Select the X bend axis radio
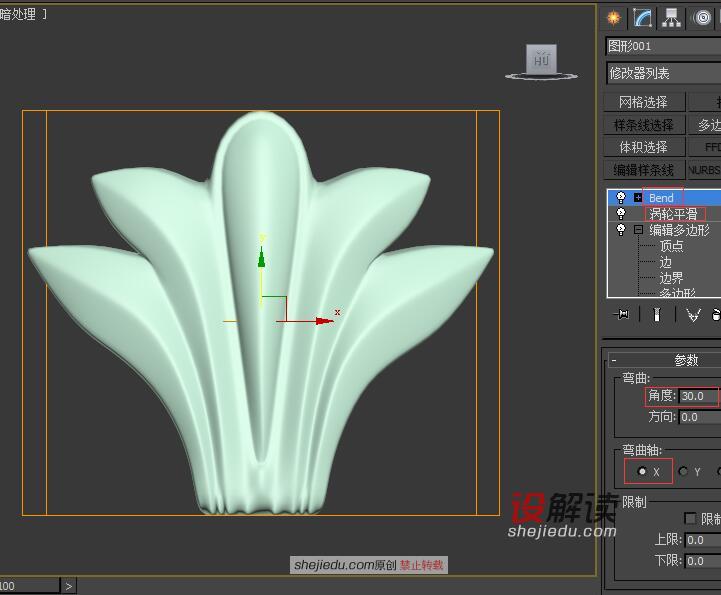Image resolution: width=721 pixels, height=595 pixels. tap(641, 471)
